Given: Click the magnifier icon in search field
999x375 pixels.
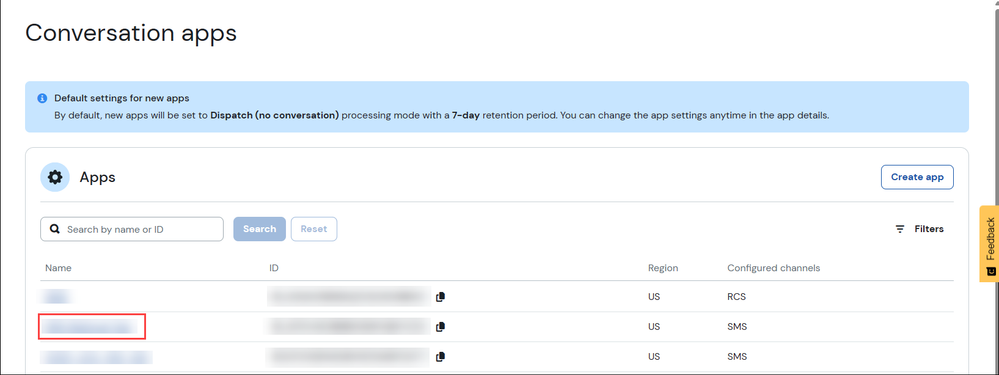Looking at the screenshot, I should 55,229.
